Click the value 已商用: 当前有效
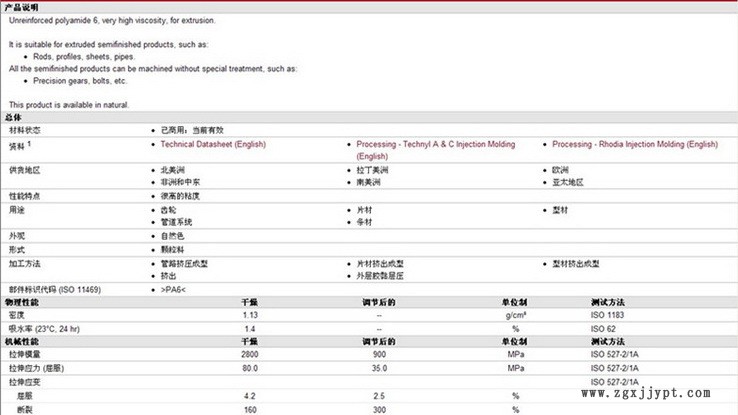738x415 pixels. point(192,130)
